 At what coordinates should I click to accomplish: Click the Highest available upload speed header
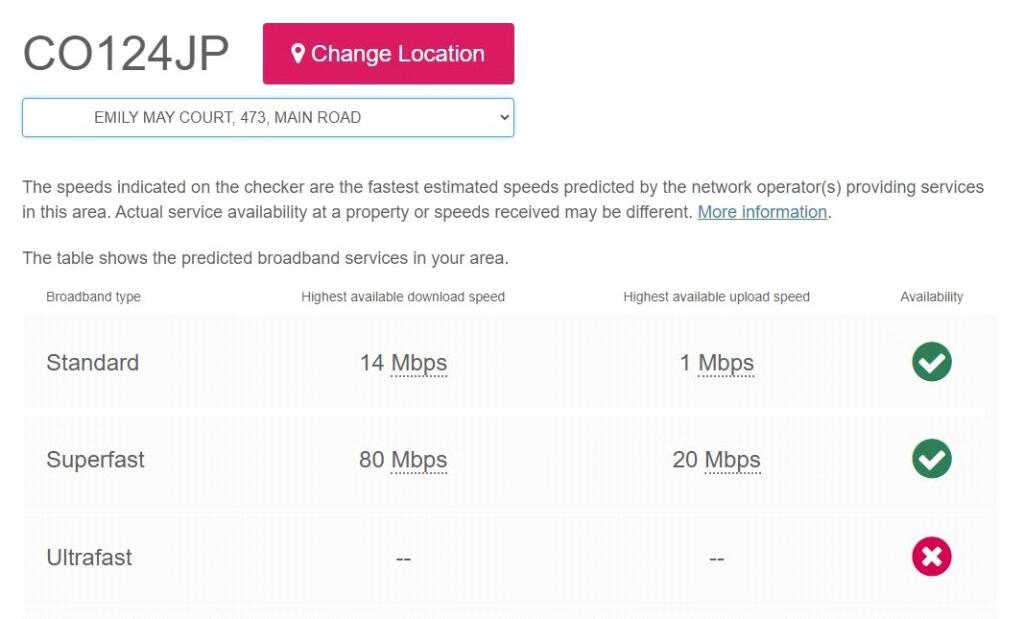(x=716, y=297)
